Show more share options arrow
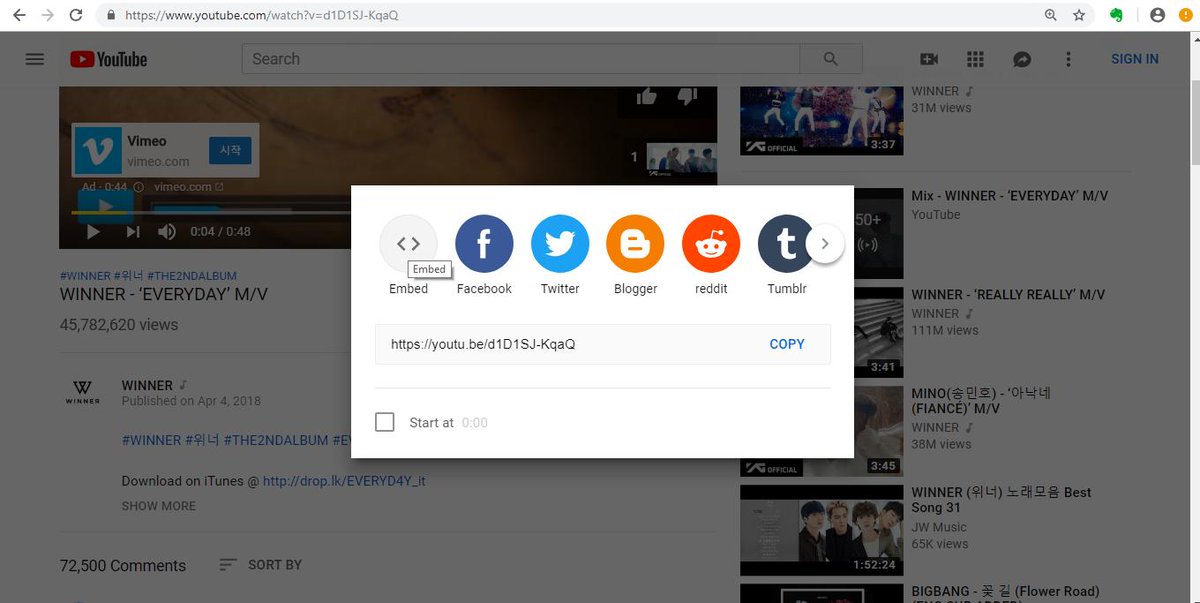 pos(825,243)
